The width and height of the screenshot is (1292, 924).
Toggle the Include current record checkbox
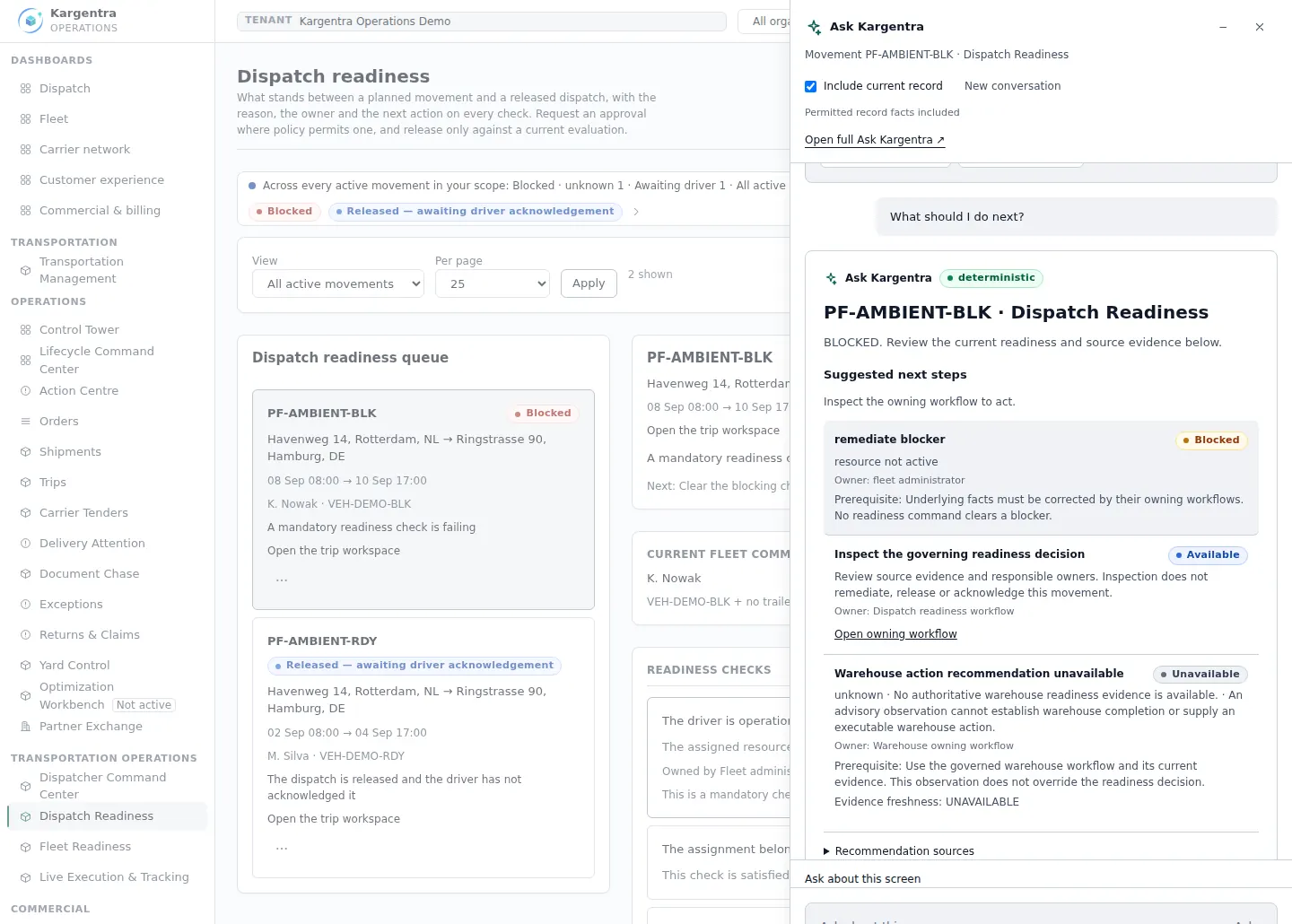811,86
